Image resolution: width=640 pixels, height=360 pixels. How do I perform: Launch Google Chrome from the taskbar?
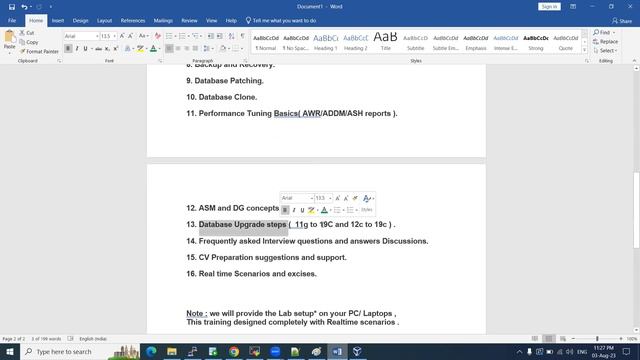click(233, 351)
